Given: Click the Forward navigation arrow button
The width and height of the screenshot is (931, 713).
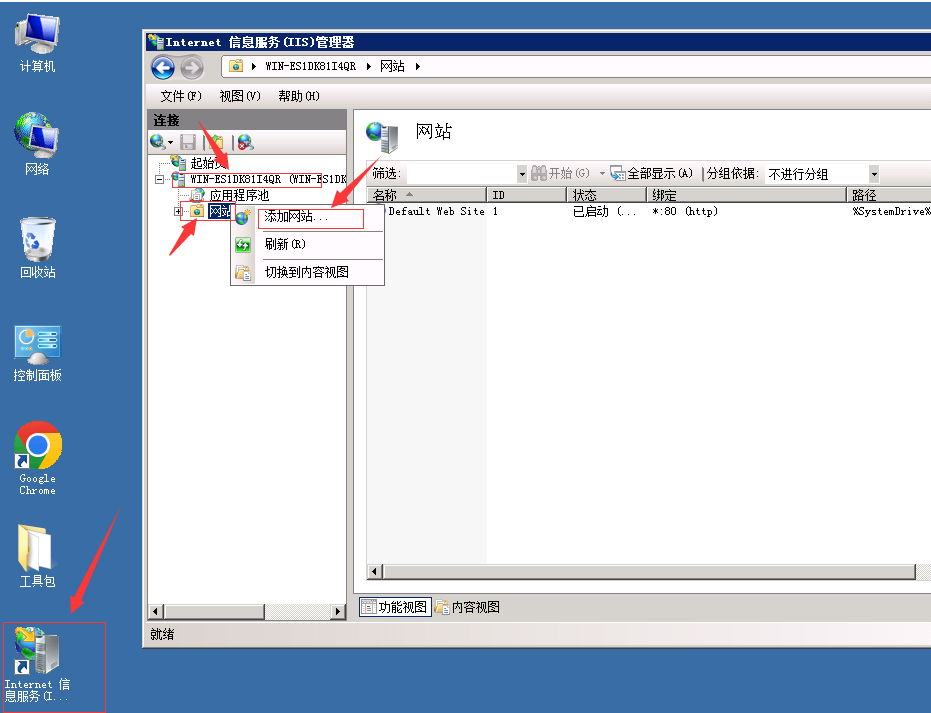Looking at the screenshot, I should point(191,67).
